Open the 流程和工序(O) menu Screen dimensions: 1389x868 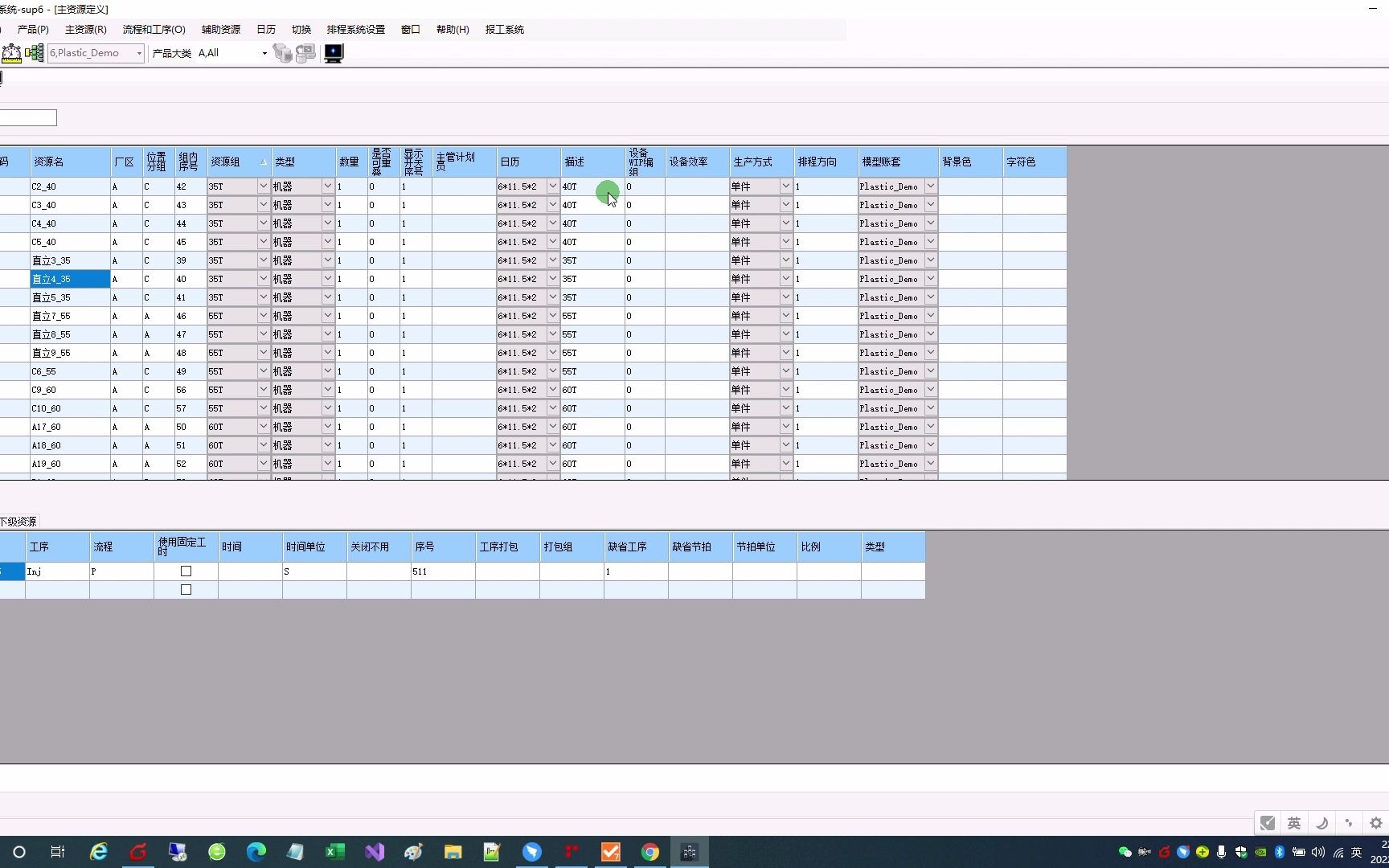coord(154,30)
